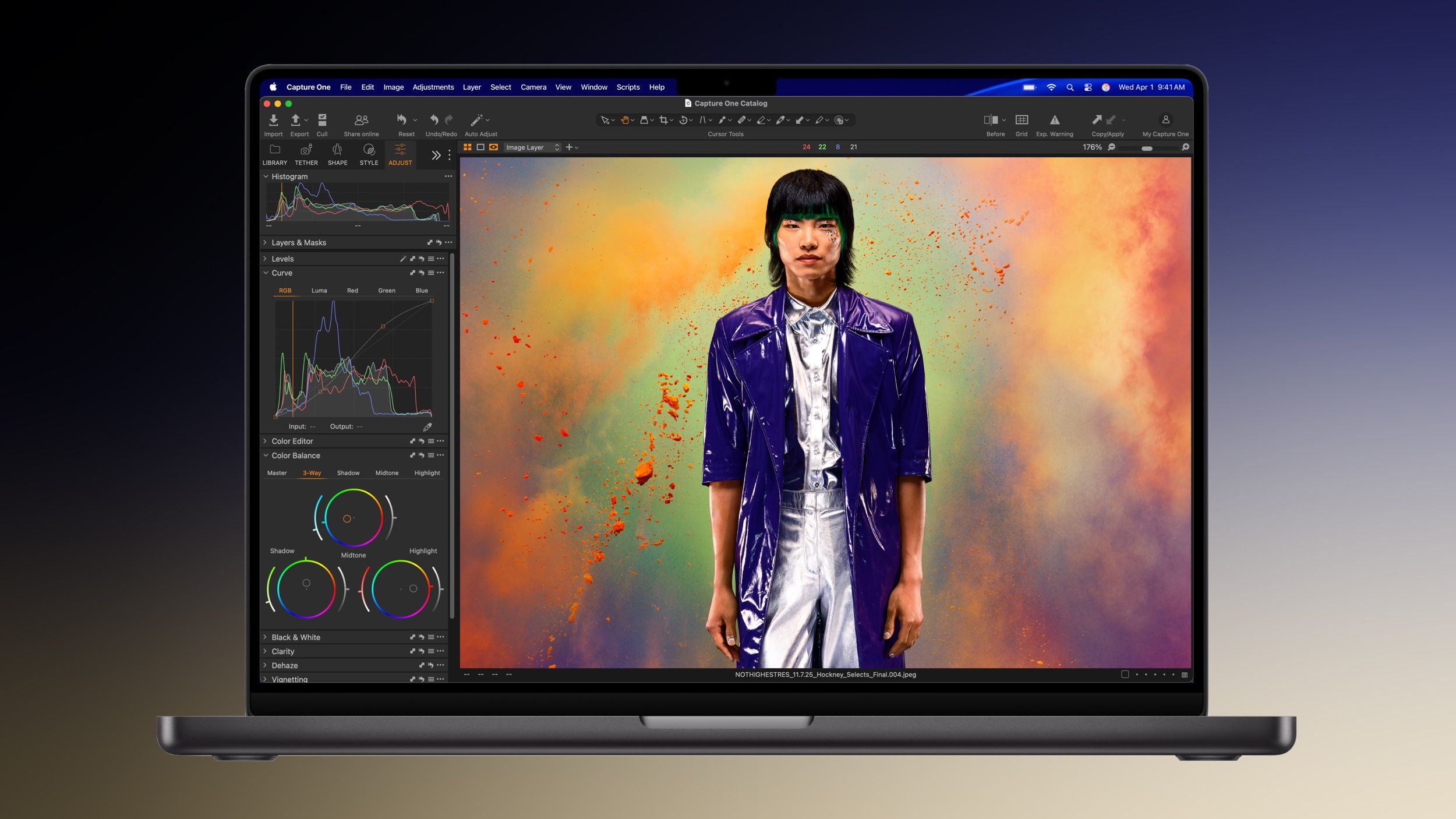This screenshot has width=1456, height=819.
Task: Click the tool panel vertical scrollbar
Action: [x=452, y=436]
